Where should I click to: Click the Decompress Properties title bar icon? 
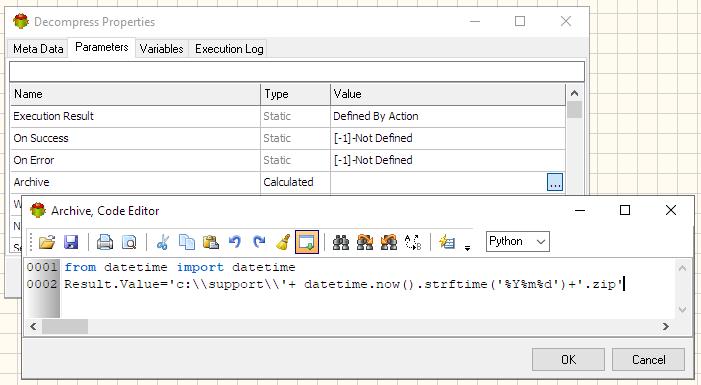pyautogui.click(x=21, y=21)
